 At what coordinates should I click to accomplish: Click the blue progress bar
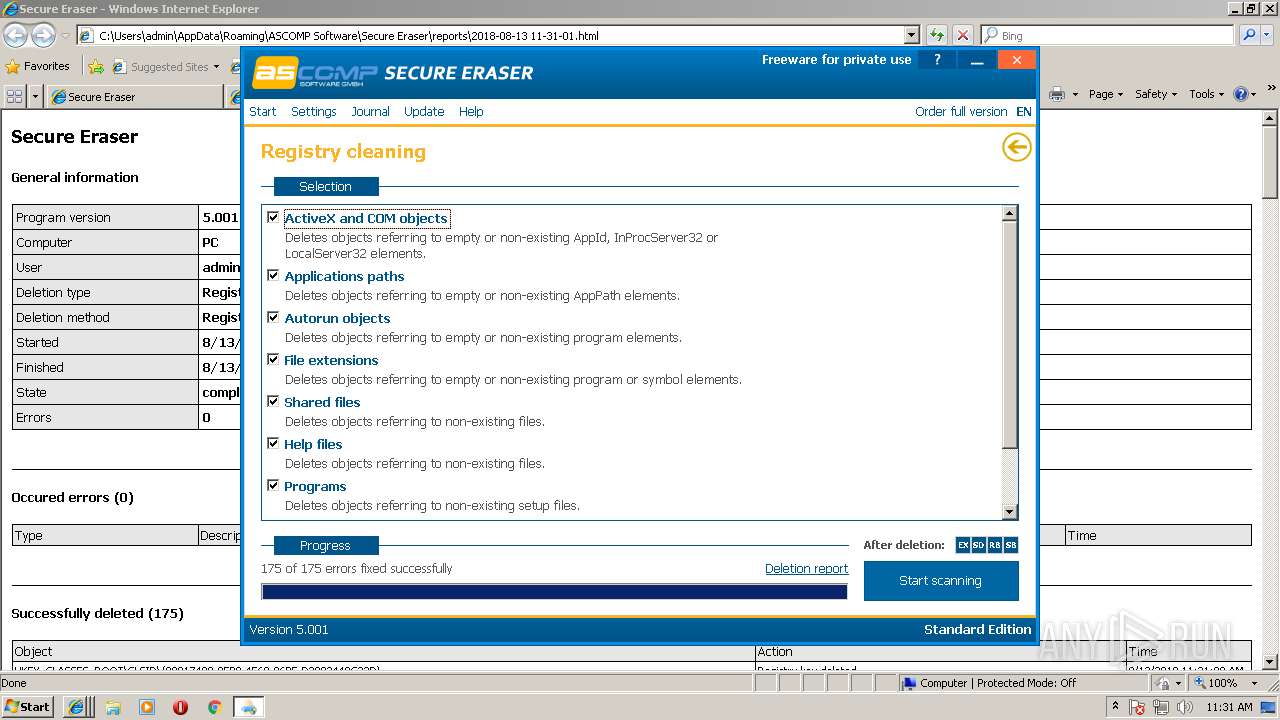click(554, 591)
